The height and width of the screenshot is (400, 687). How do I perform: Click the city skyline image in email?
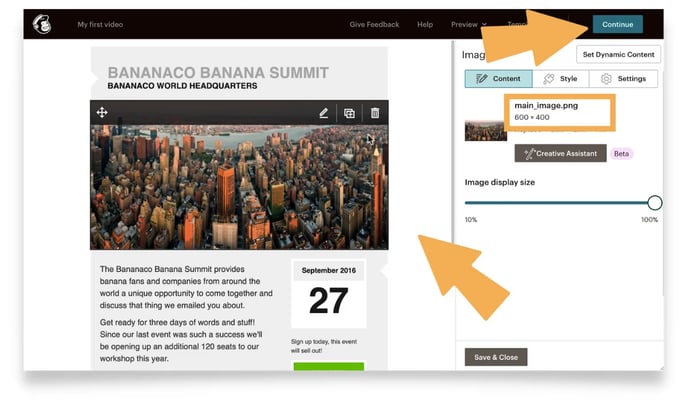pyautogui.click(x=239, y=187)
